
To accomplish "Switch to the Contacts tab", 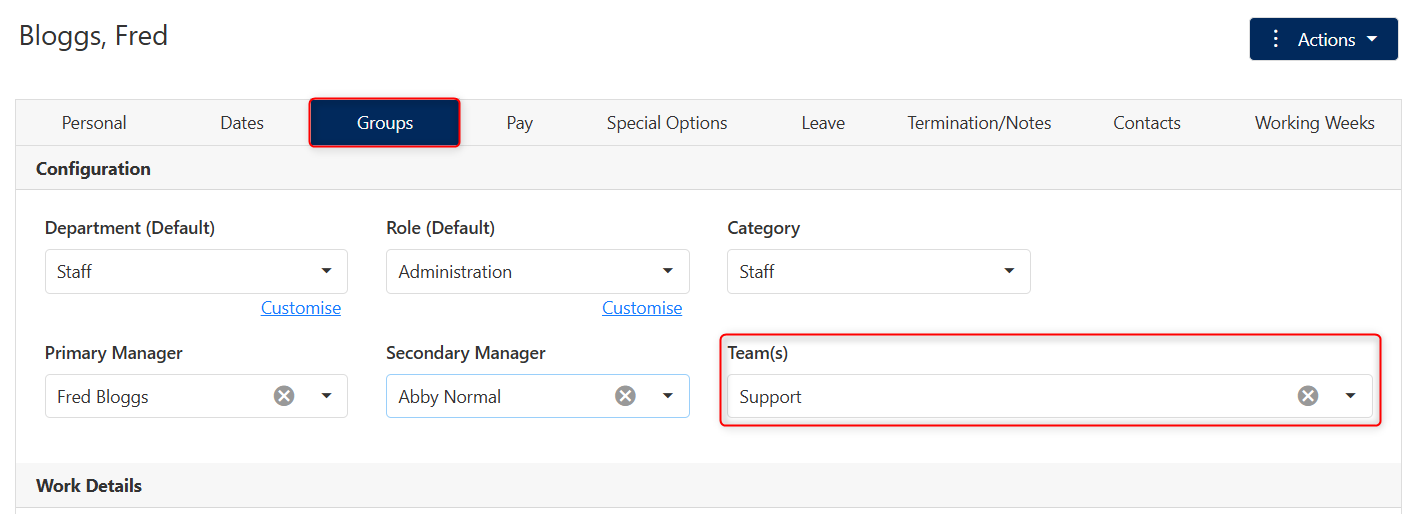I will [1147, 123].
